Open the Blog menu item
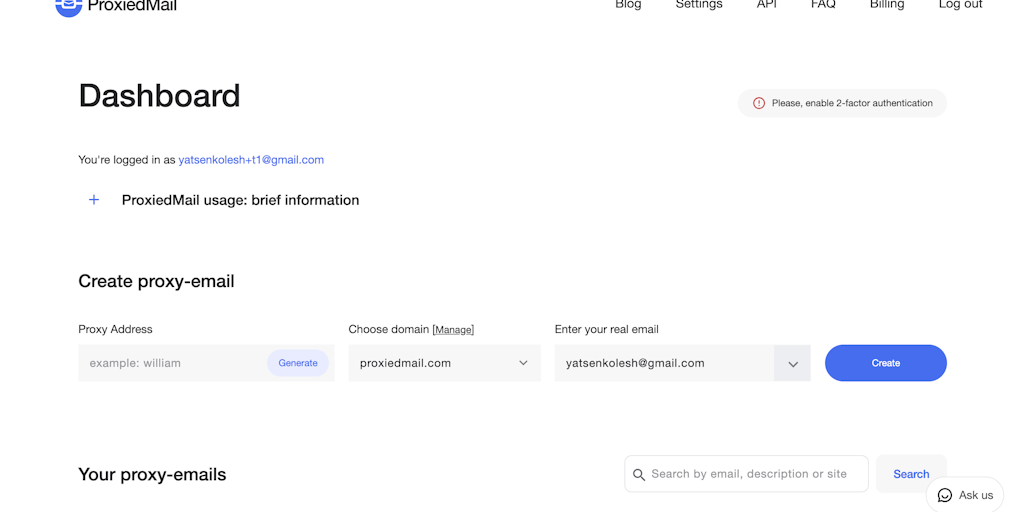1024x512 pixels. (628, 5)
